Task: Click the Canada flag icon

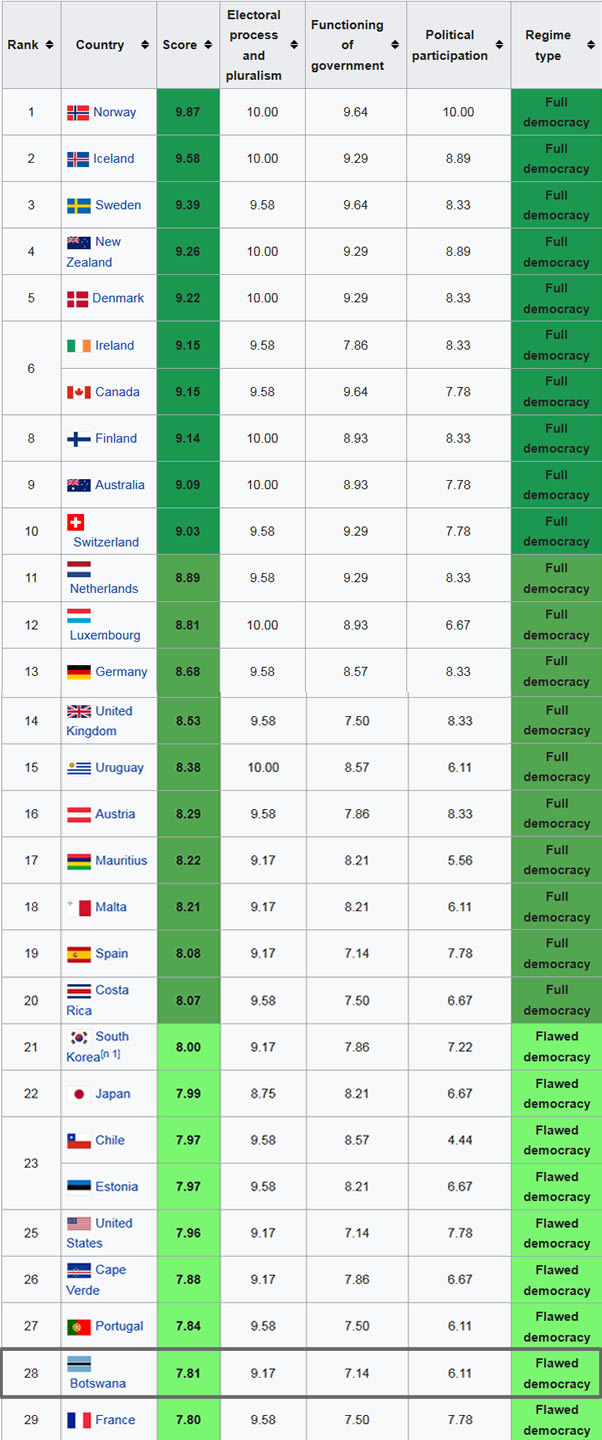Action: pos(79,392)
